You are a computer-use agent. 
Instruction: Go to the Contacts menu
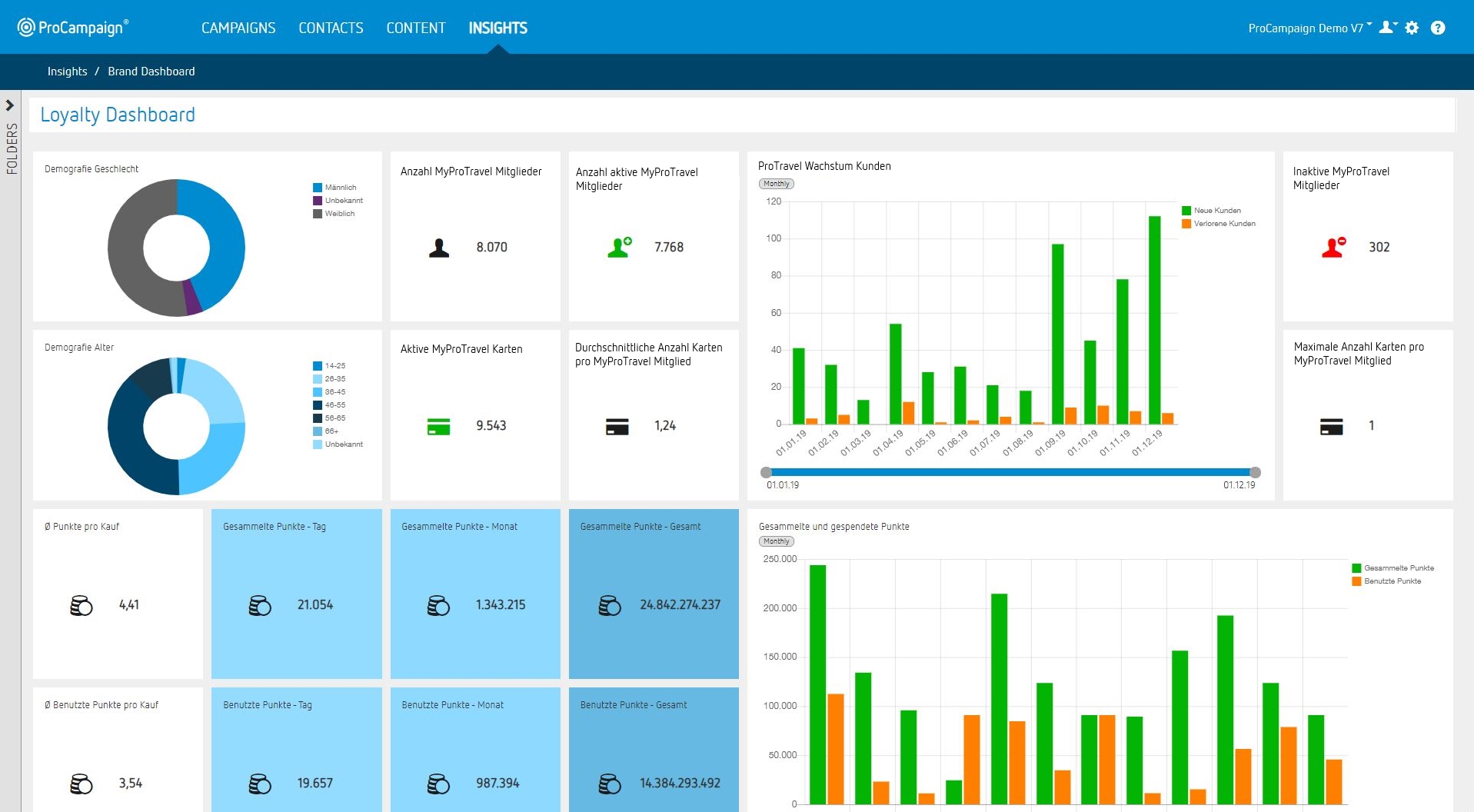(331, 28)
